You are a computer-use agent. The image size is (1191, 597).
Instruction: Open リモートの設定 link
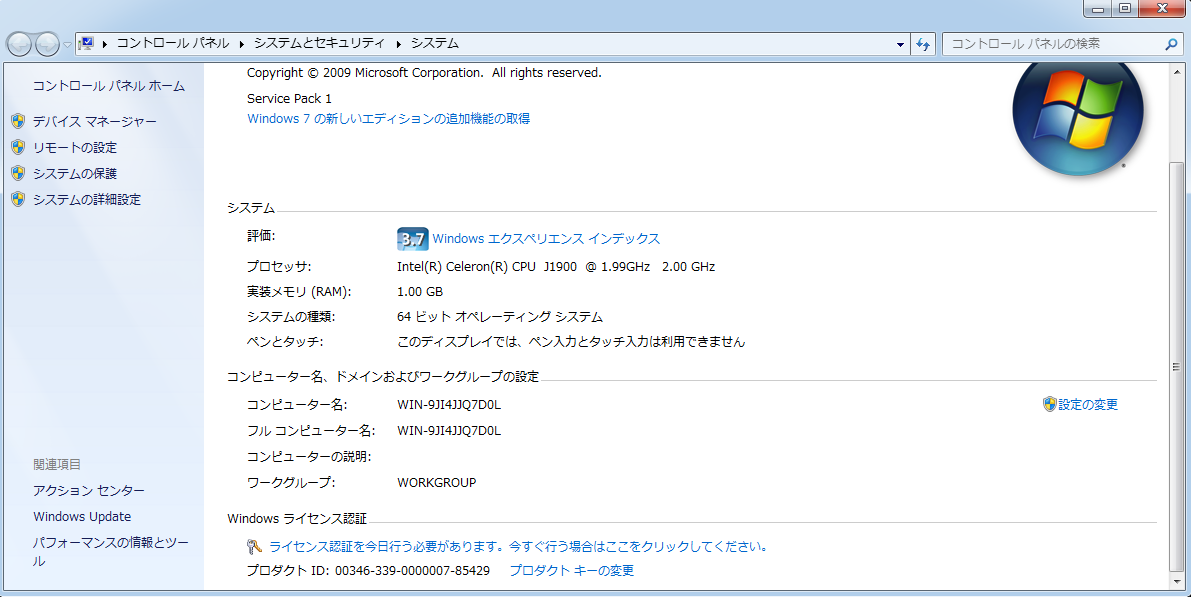(x=74, y=147)
